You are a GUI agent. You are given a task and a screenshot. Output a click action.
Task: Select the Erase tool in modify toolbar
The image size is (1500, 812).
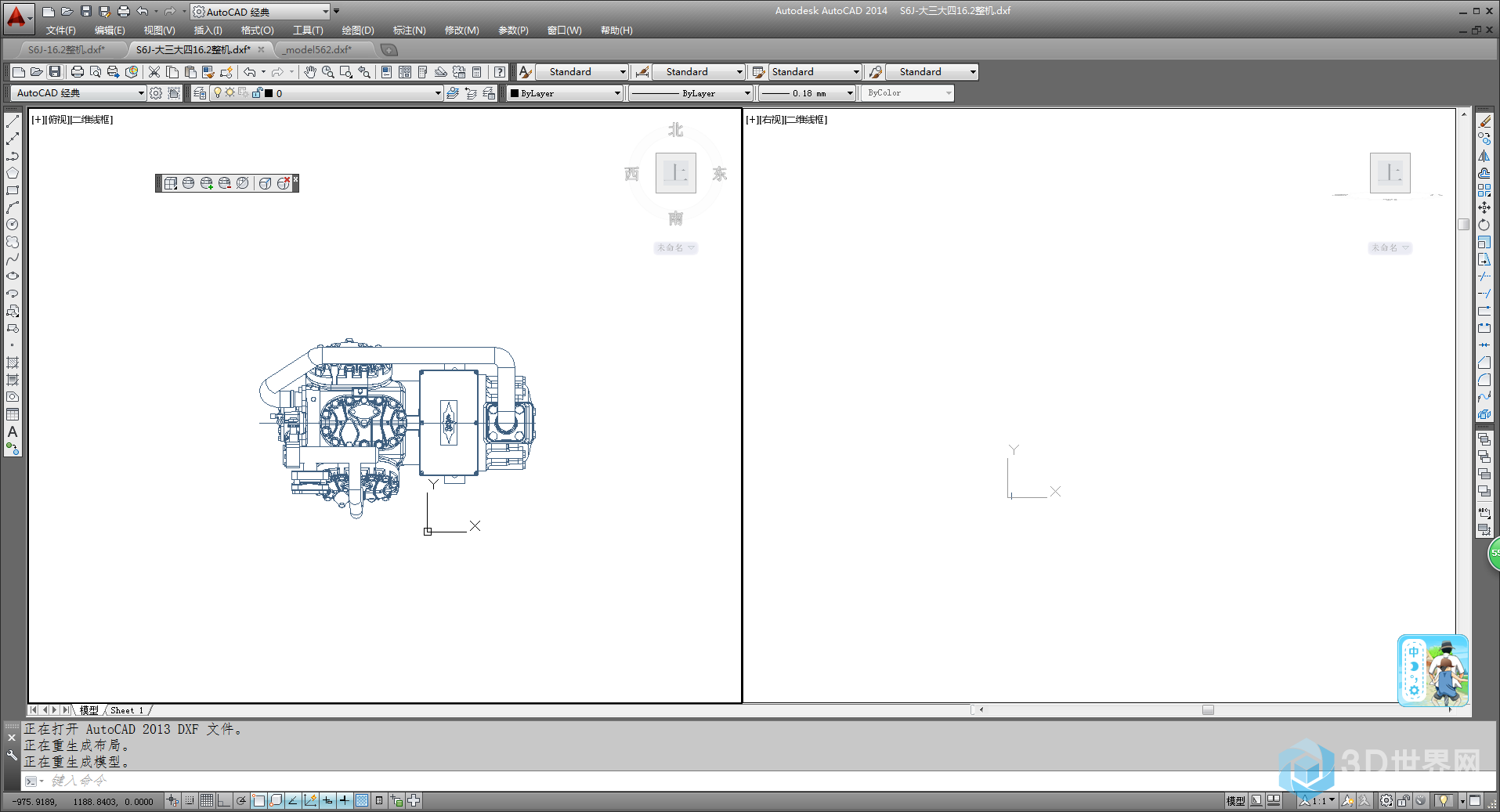1484,121
